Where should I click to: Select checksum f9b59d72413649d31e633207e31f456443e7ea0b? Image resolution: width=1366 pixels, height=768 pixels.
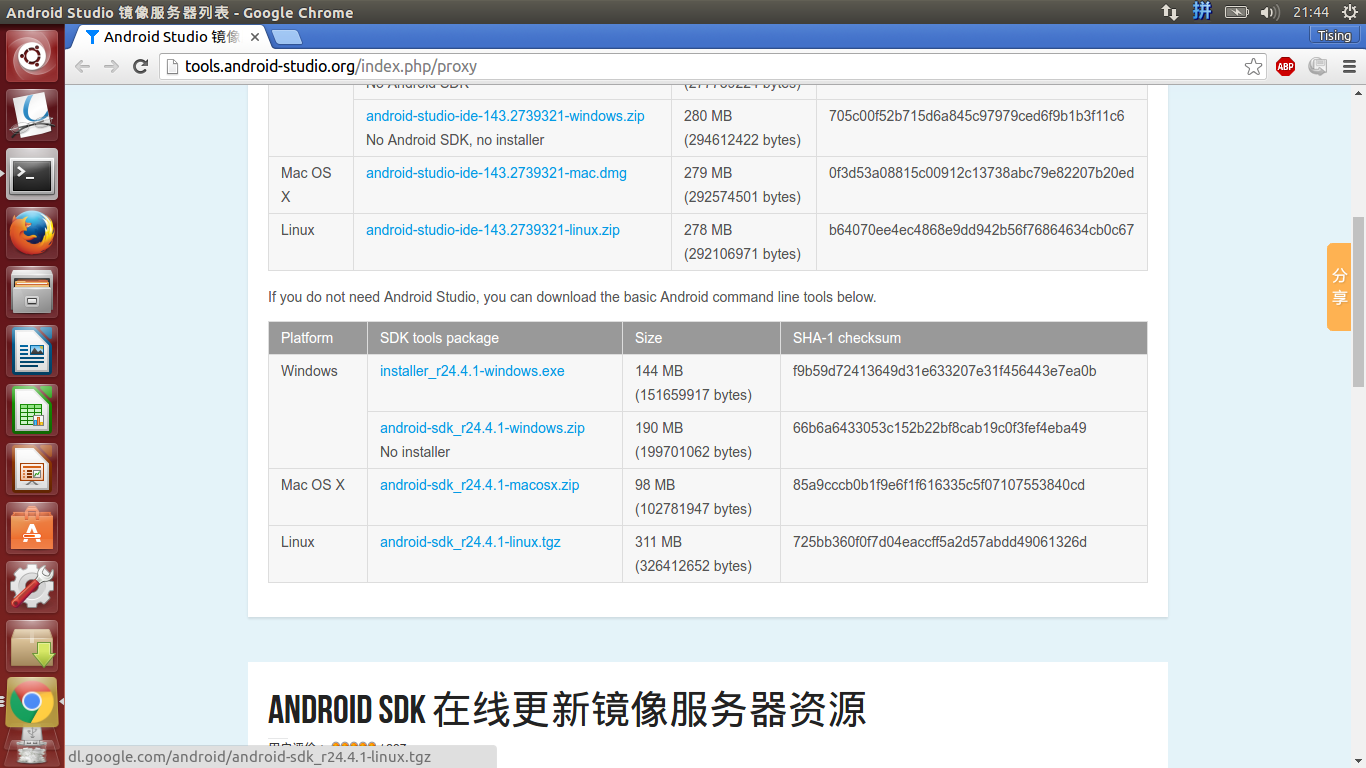coord(945,371)
